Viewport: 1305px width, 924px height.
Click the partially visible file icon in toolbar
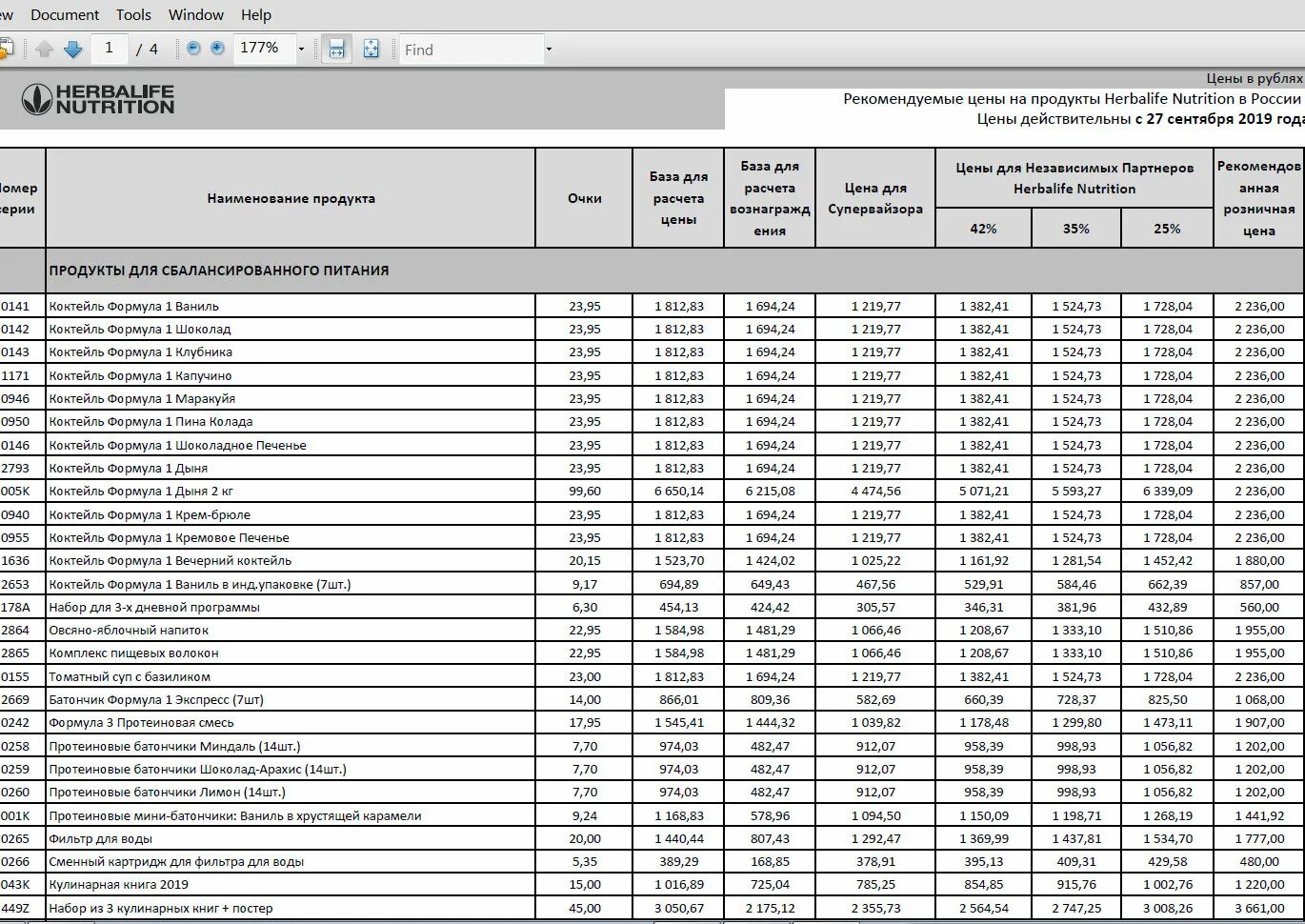tap(6, 50)
